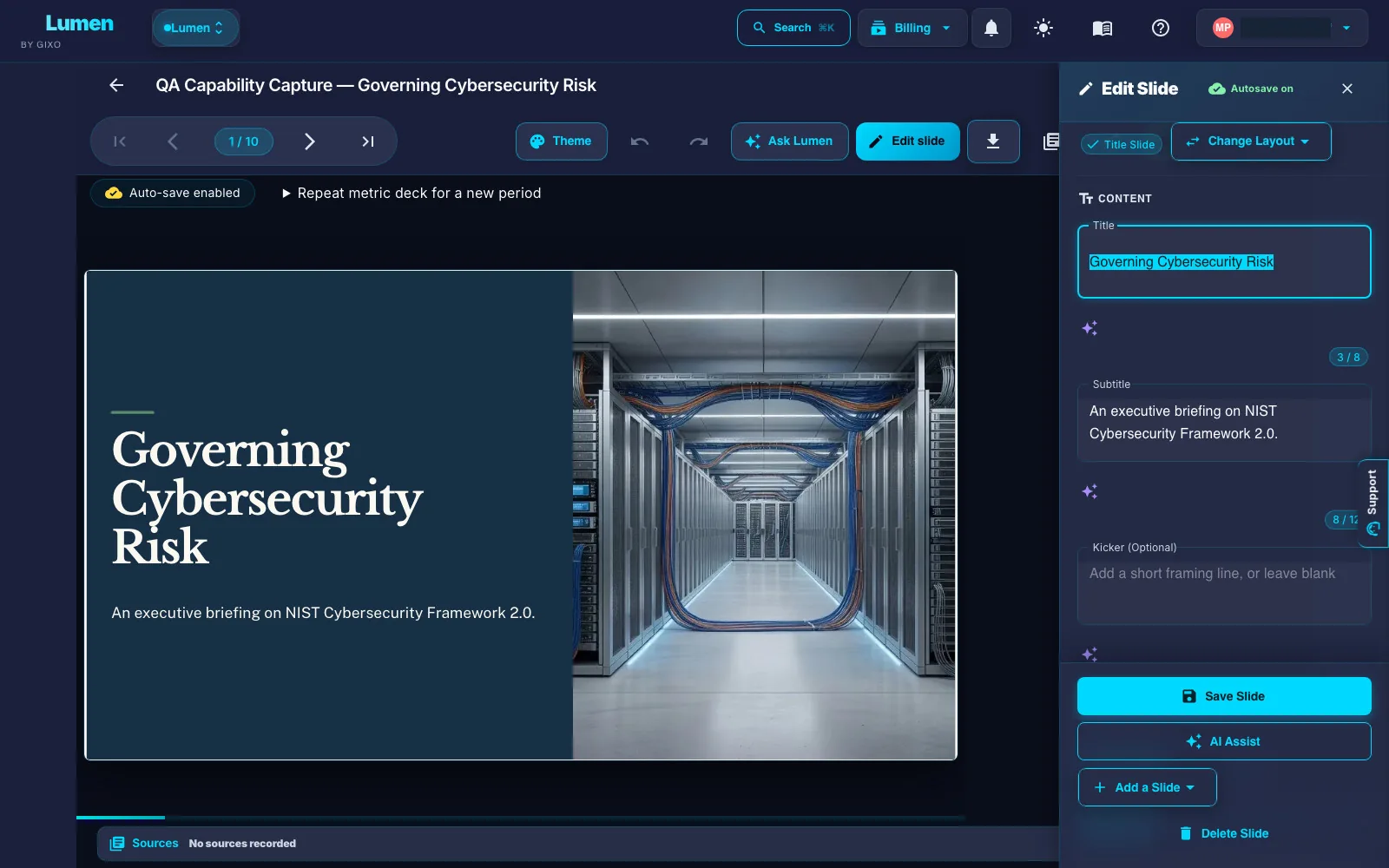The height and width of the screenshot is (868, 1389).
Task: Undo the last change
Action: point(640,141)
